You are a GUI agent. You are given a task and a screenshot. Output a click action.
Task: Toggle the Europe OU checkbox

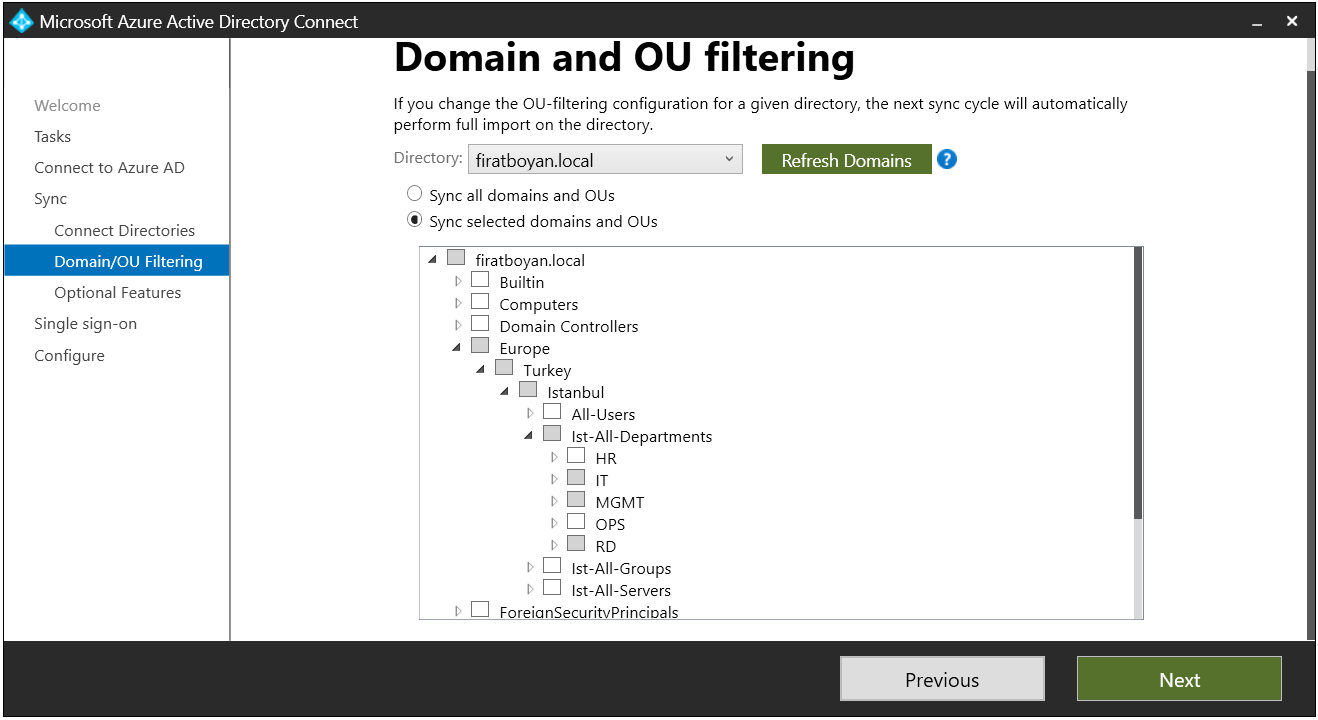(x=480, y=346)
